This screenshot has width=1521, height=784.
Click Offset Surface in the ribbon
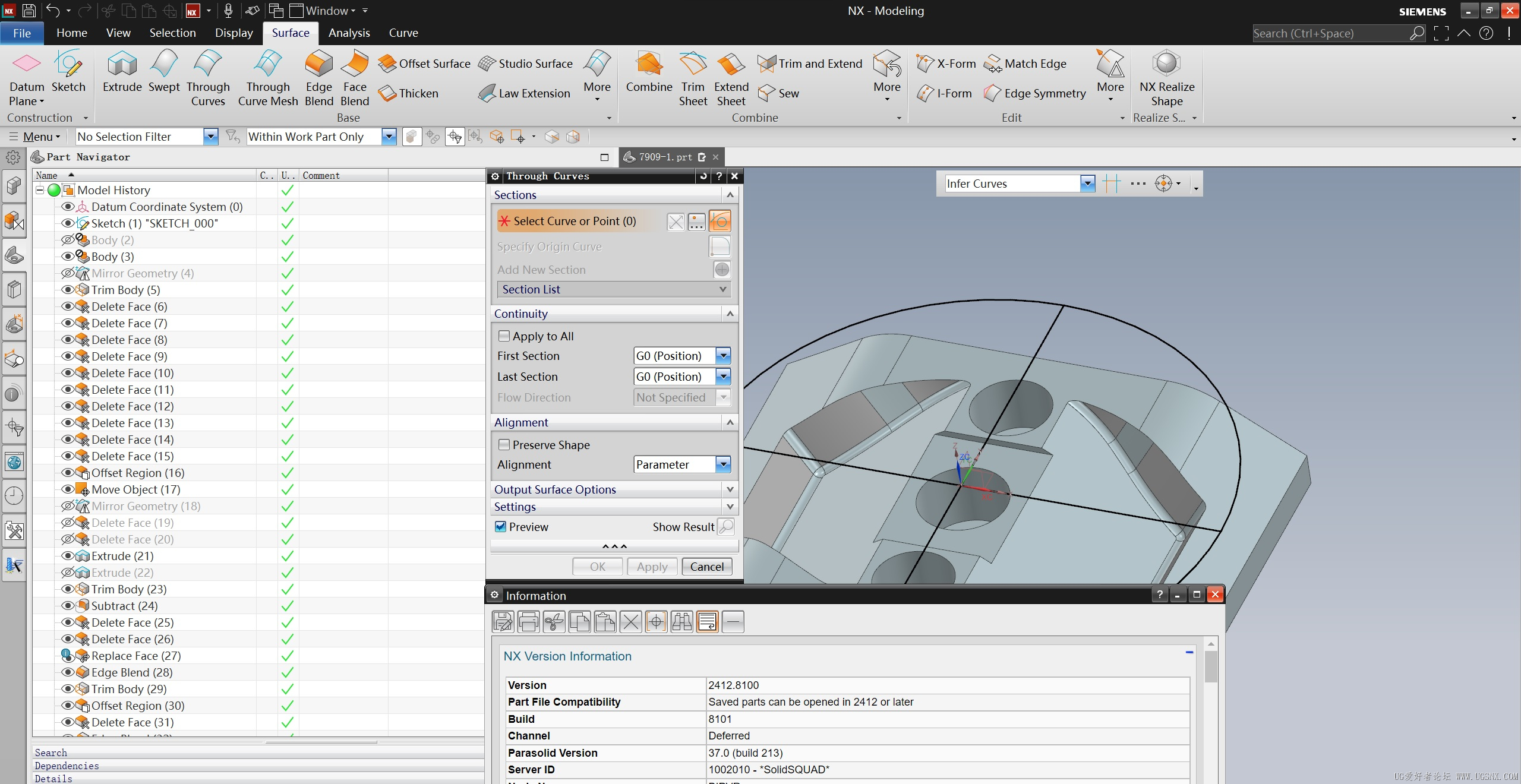point(424,64)
